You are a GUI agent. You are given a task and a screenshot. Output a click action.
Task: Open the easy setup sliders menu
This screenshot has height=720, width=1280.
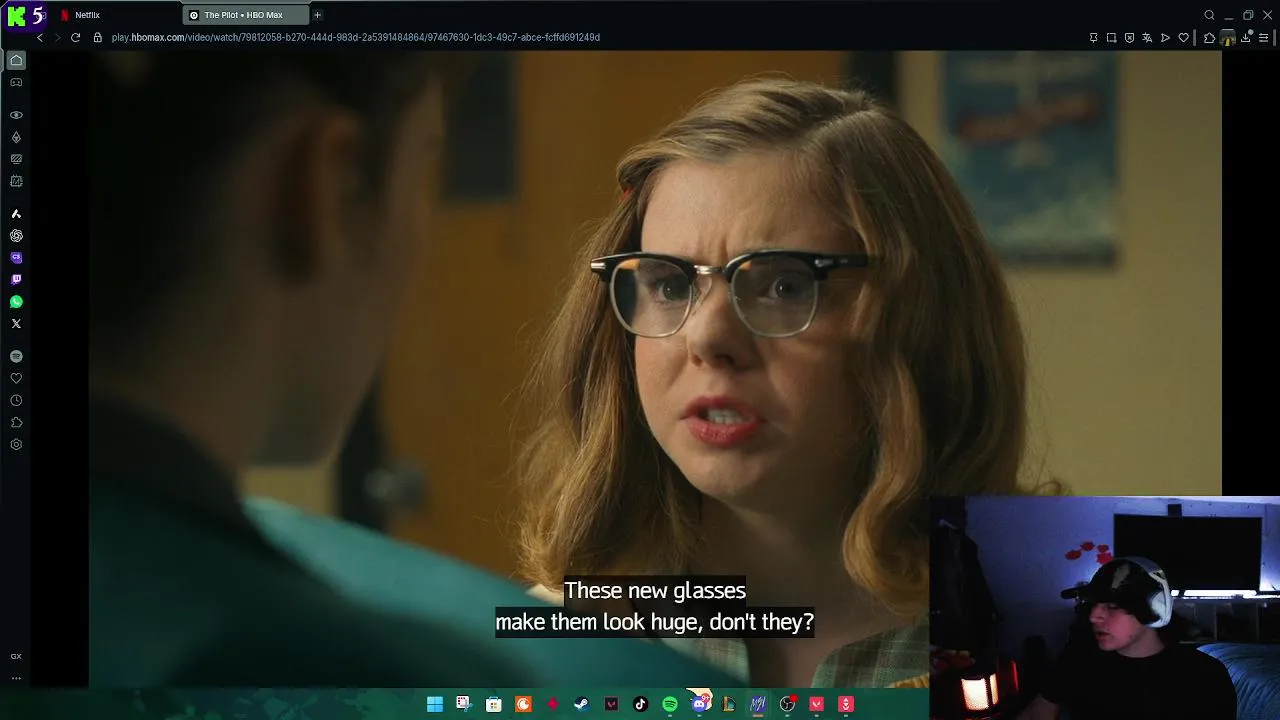coord(1265,38)
